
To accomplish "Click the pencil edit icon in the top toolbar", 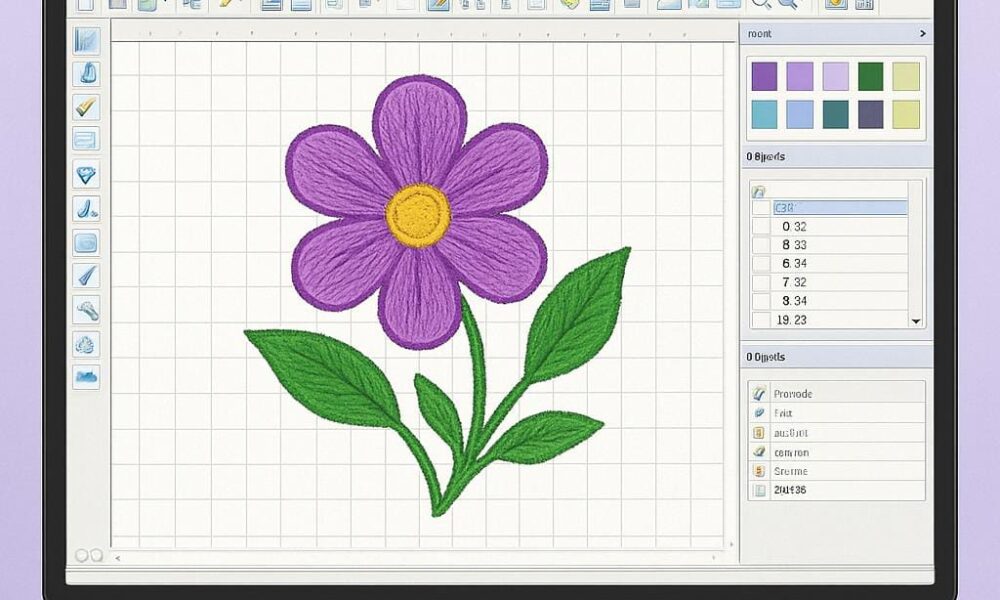I will coord(437,4).
